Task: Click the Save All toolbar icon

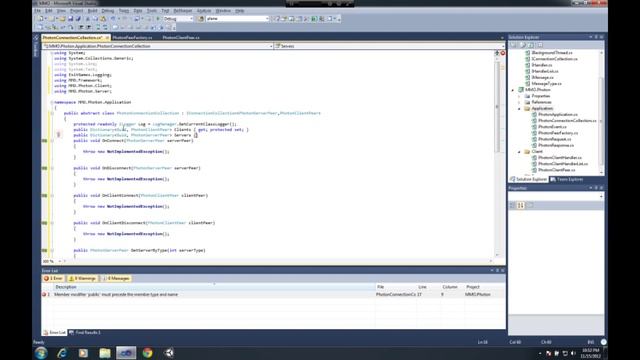Action: click(x=78, y=19)
